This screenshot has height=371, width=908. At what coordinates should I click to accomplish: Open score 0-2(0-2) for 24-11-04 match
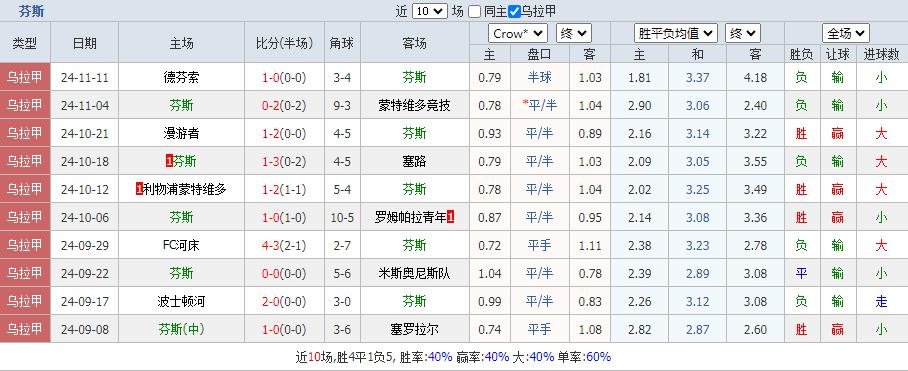(x=284, y=105)
